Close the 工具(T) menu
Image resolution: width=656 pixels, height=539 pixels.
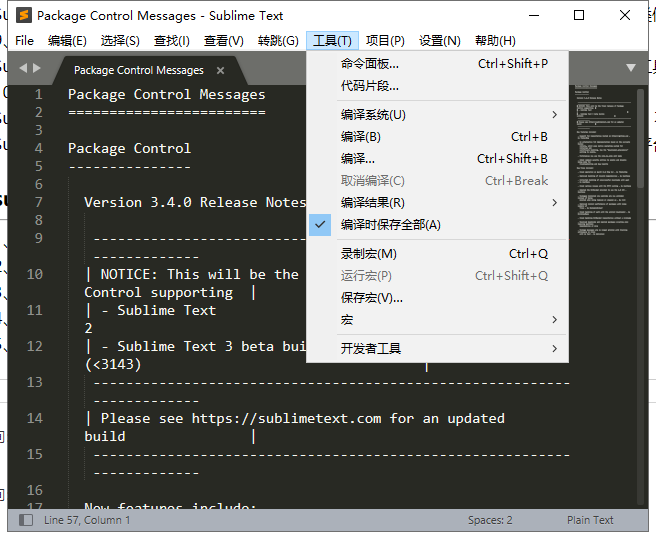332,41
